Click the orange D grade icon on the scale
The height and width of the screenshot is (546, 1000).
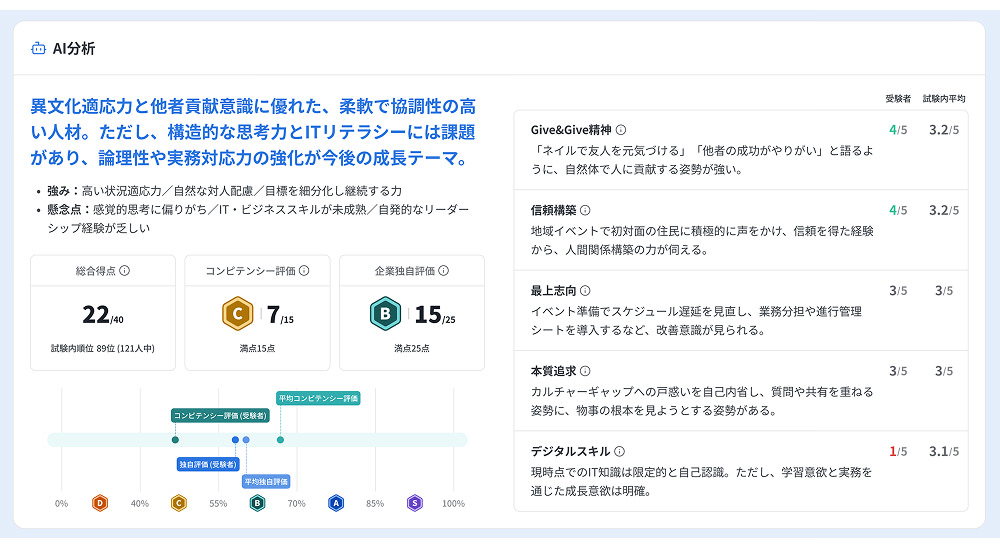coord(100,503)
